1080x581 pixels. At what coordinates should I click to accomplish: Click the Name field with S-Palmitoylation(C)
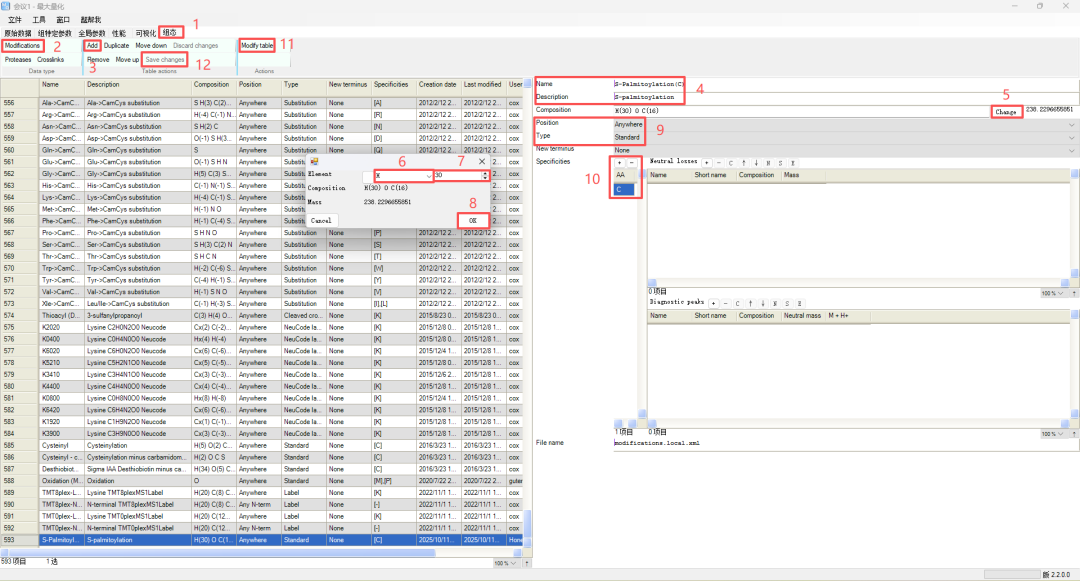pyautogui.click(x=846, y=84)
